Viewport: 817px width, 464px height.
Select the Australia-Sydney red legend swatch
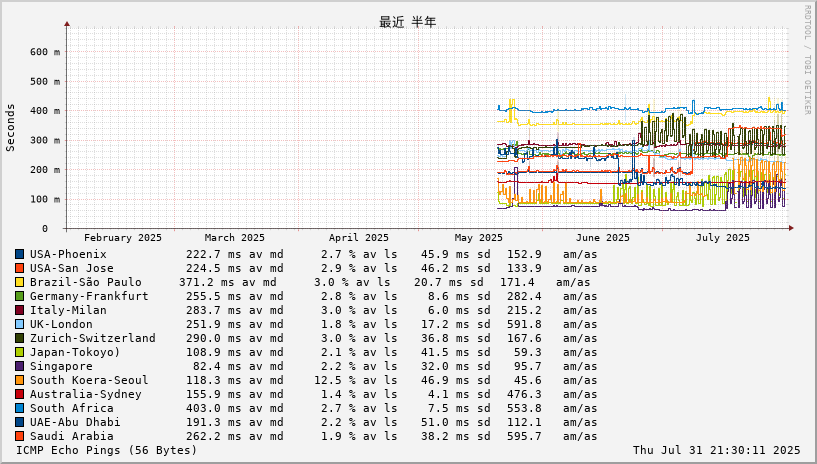tap(20, 394)
